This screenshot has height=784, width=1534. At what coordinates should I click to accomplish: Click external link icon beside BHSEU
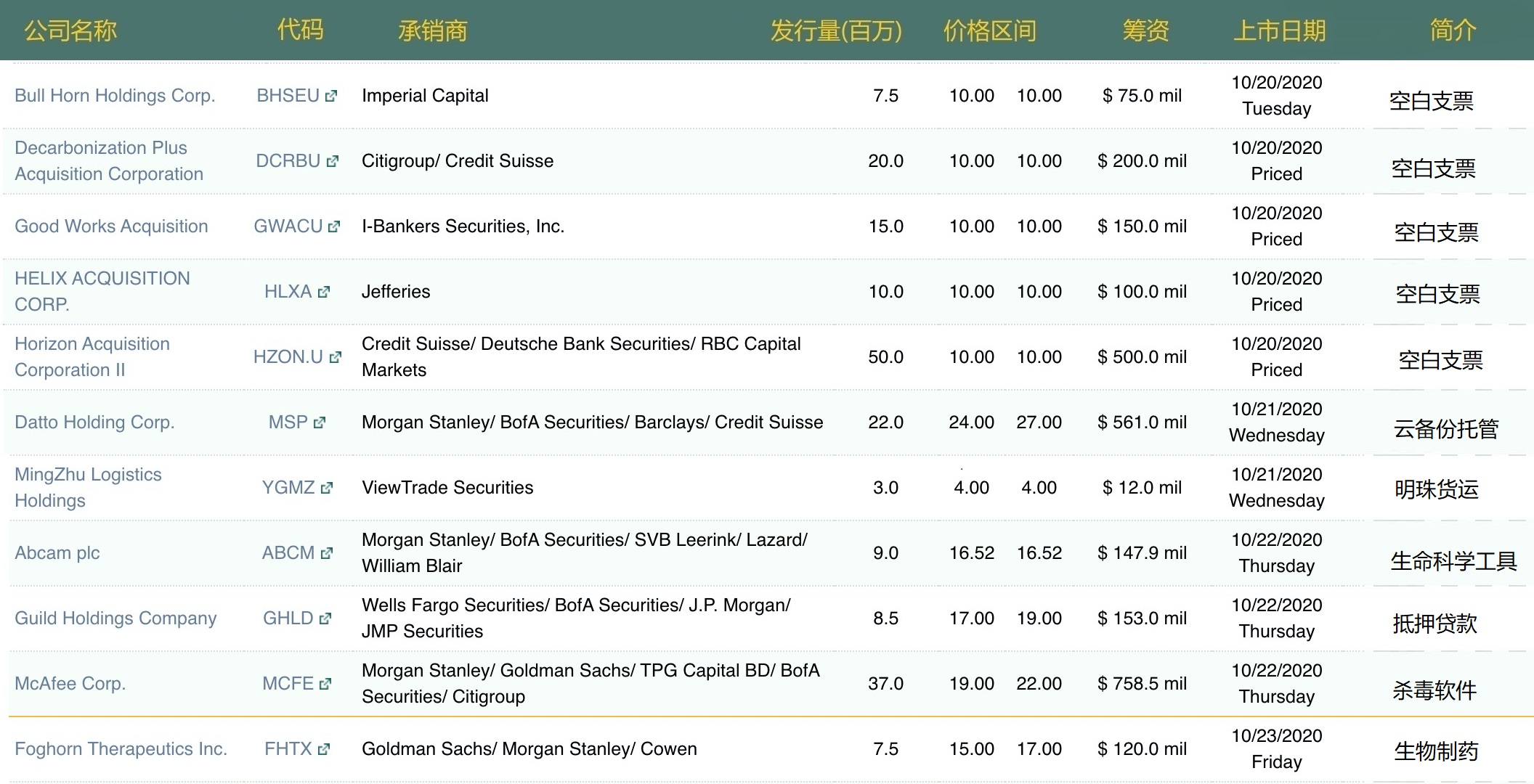pos(331,96)
